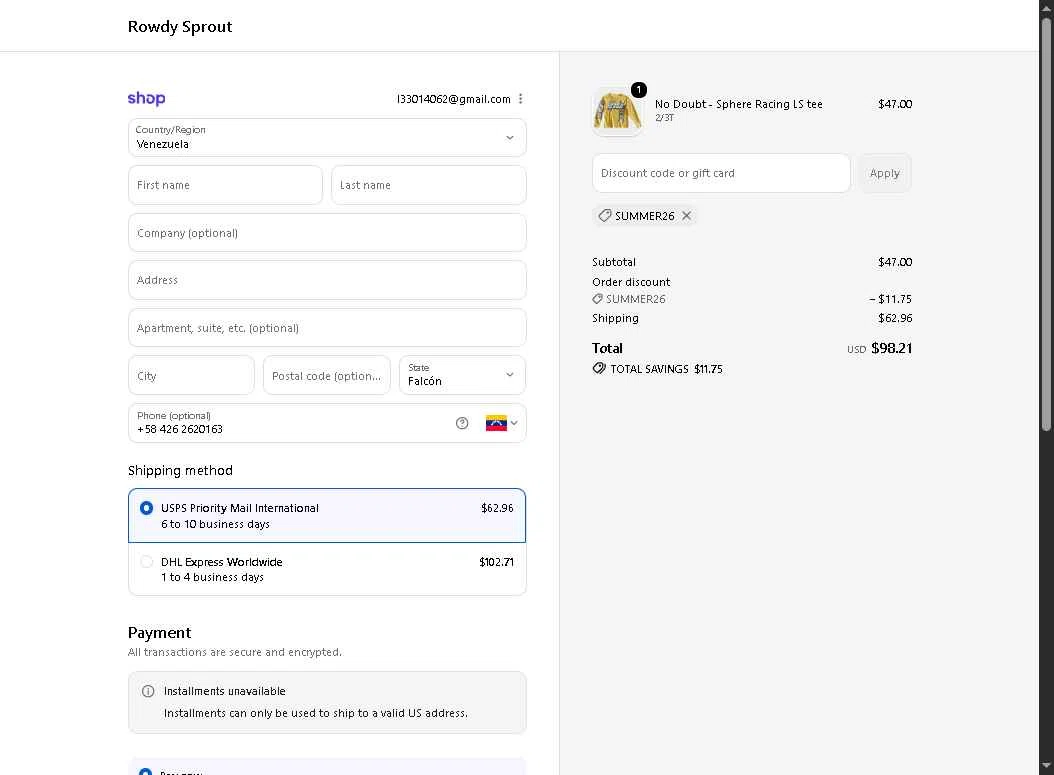Click the Rowdy Sprout store title
Viewport: 1054px width, 775px height.
tap(180, 27)
